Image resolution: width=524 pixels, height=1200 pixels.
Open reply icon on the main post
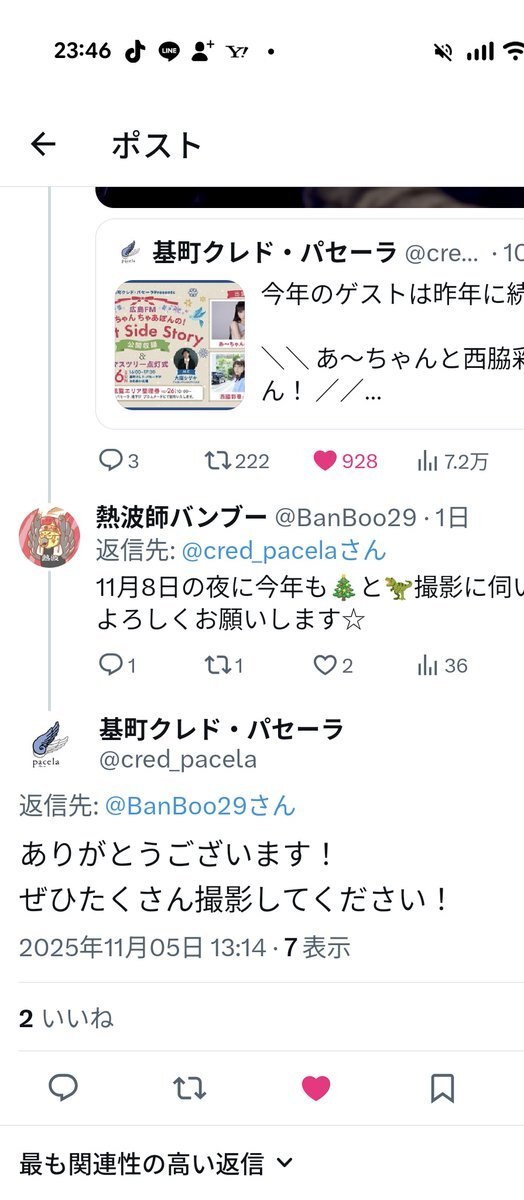pos(64,1087)
